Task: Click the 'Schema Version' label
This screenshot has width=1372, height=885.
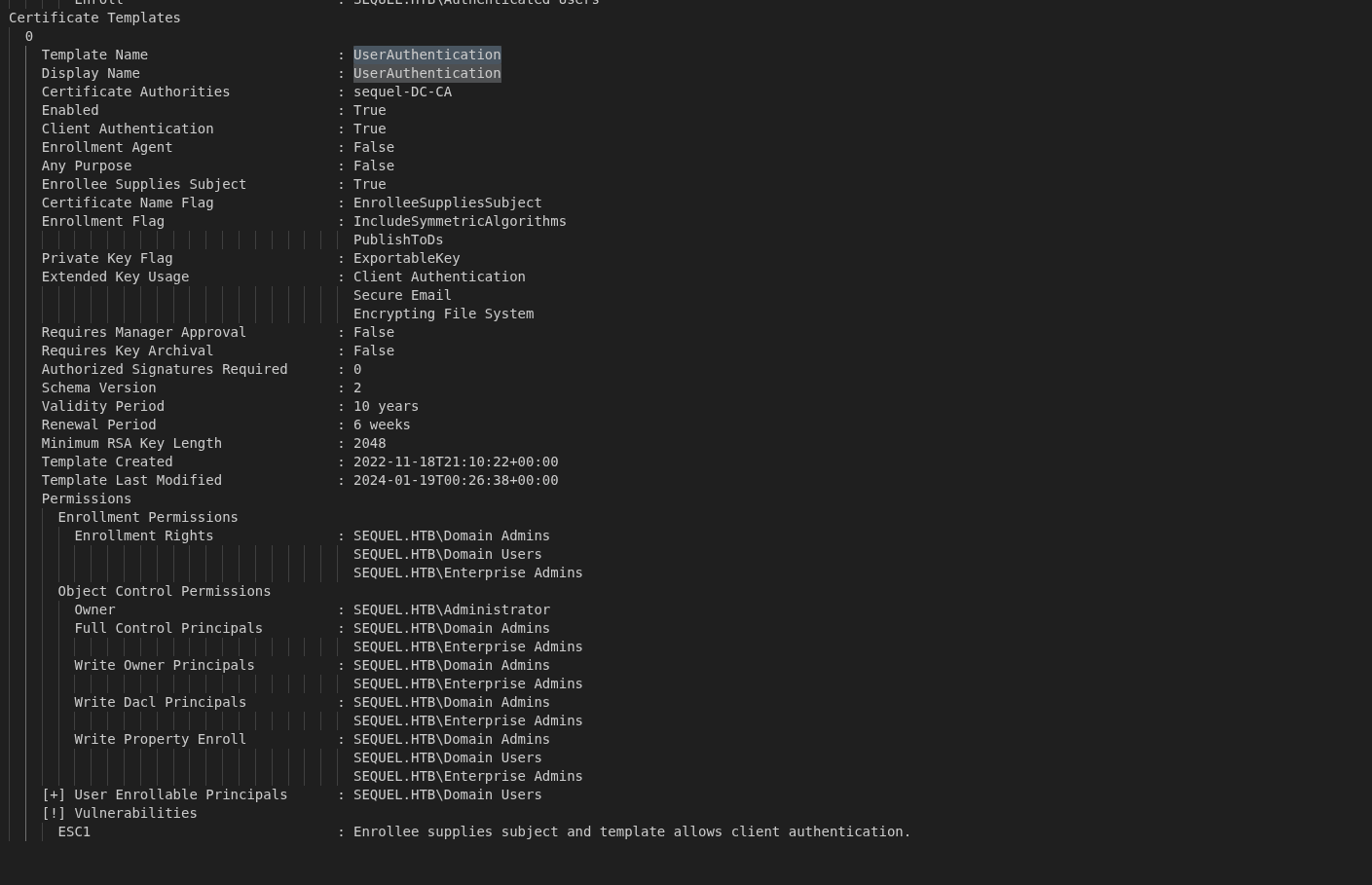Action: pos(98,387)
